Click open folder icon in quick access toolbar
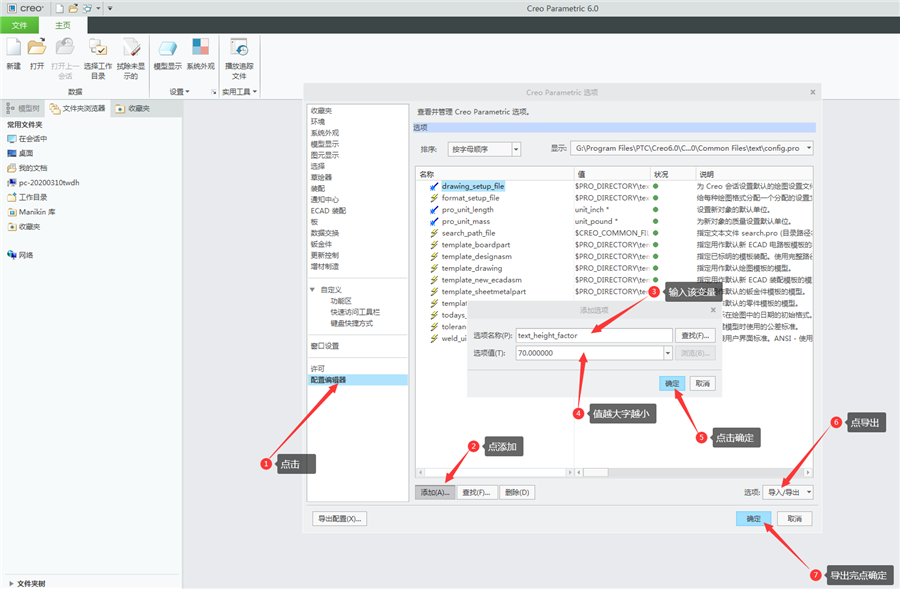Screen dimensions: 900x589 pos(73,9)
